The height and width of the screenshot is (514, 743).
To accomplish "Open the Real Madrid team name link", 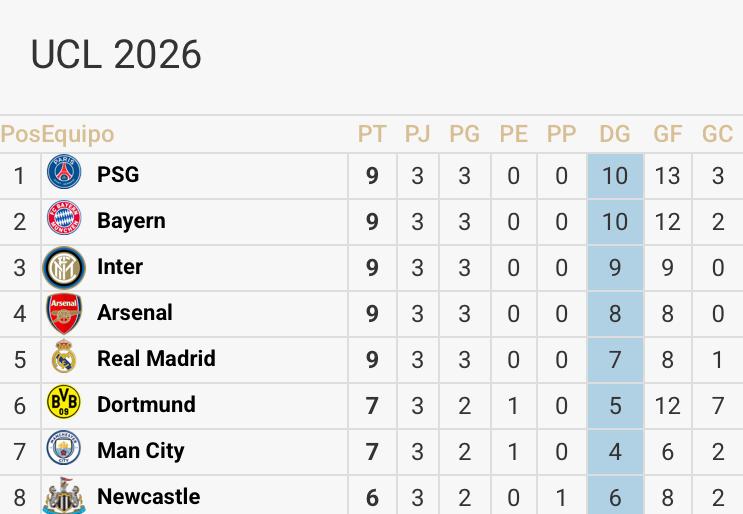I will tap(156, 358).
